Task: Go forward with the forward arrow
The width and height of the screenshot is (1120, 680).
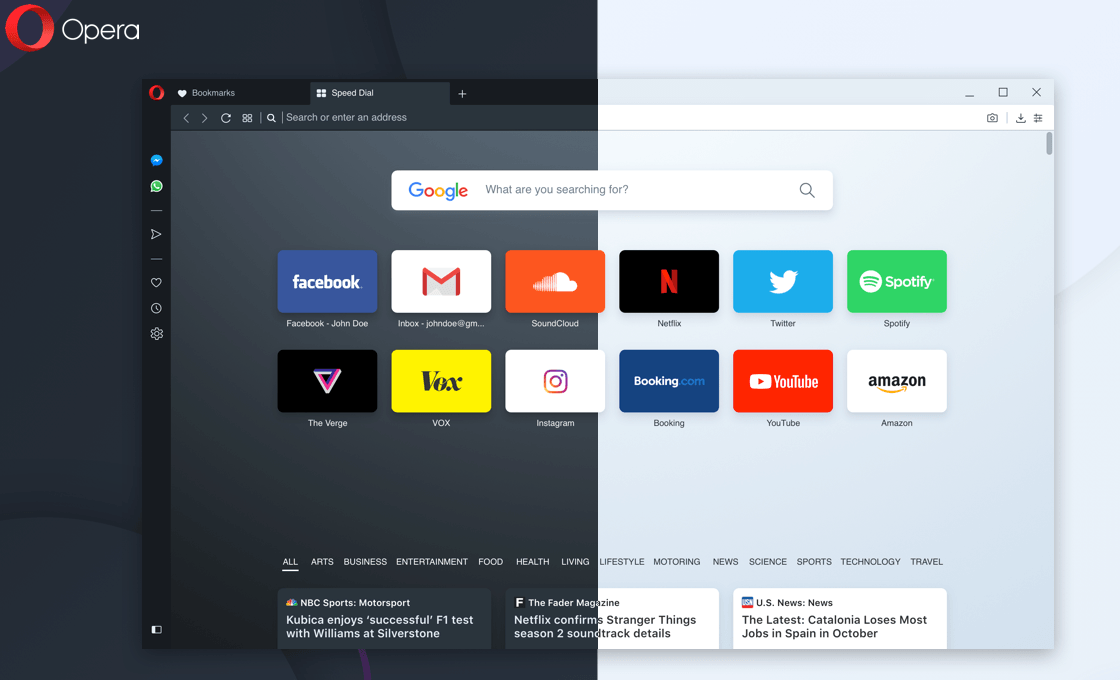Action: (204, 118)
